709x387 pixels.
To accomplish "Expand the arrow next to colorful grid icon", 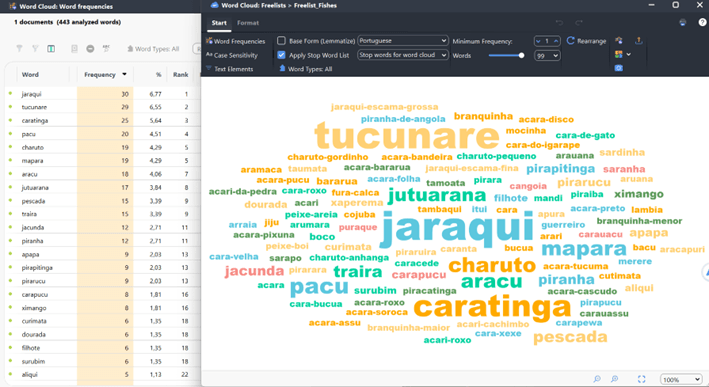I will coord(629,55).
